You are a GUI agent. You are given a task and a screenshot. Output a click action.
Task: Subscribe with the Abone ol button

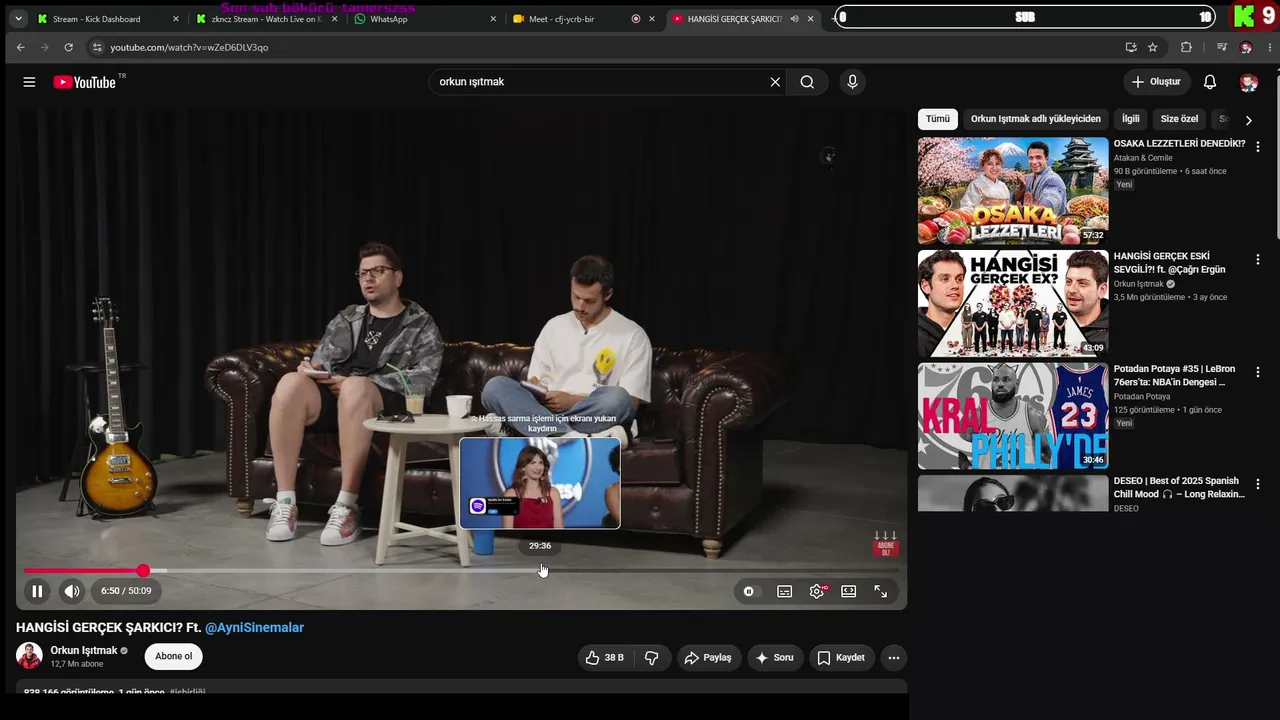(x=173, y=657)
